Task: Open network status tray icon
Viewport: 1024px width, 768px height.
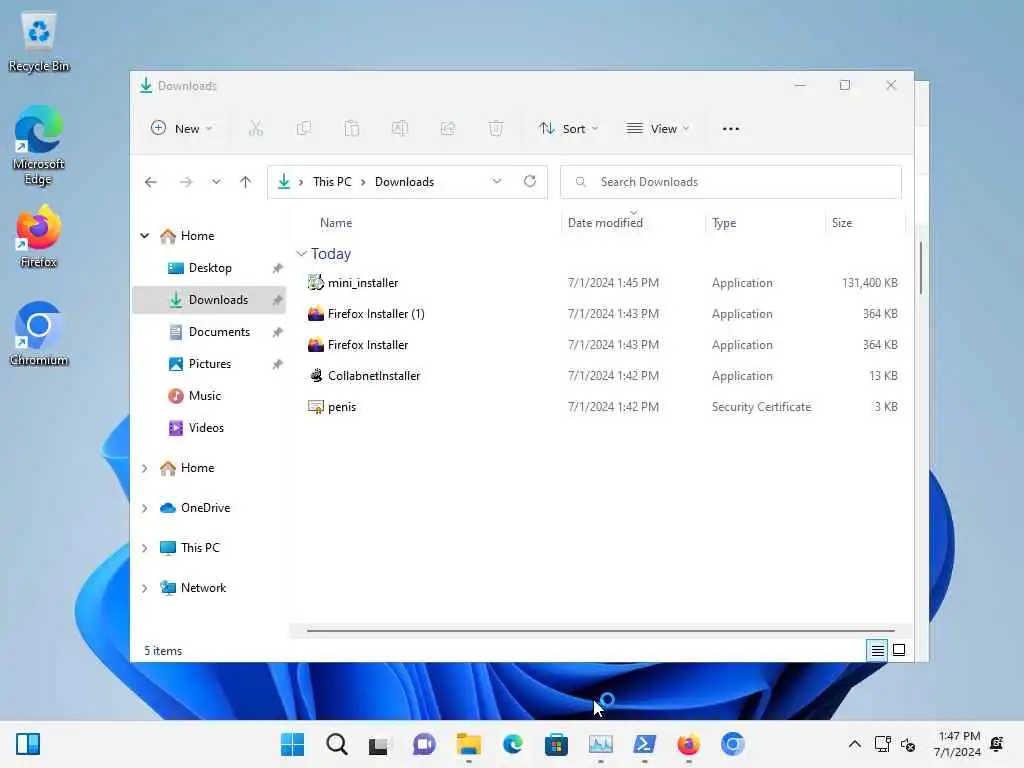Action: pos(882,744)
